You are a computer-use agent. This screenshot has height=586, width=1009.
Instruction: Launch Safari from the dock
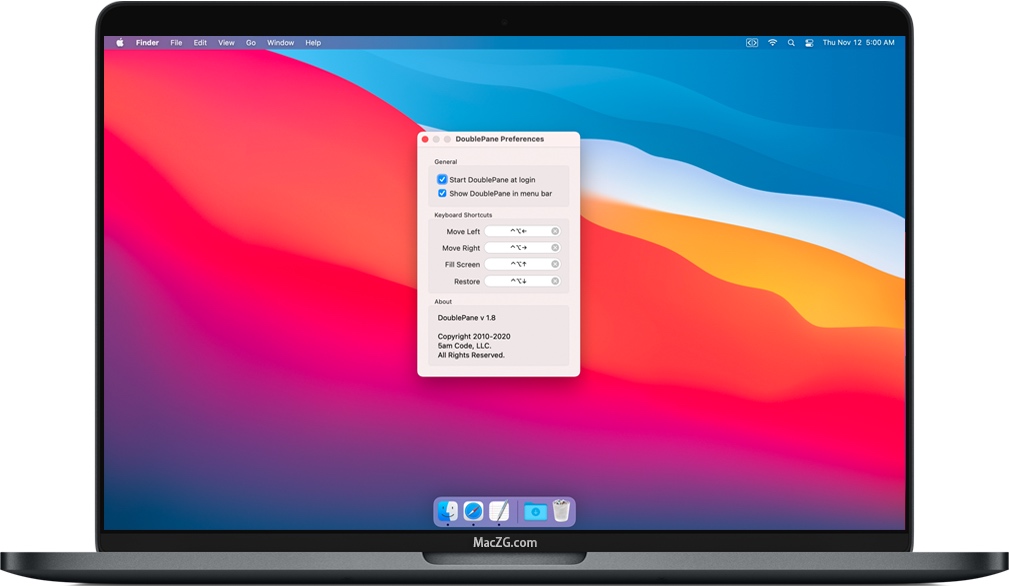(473, 511)
